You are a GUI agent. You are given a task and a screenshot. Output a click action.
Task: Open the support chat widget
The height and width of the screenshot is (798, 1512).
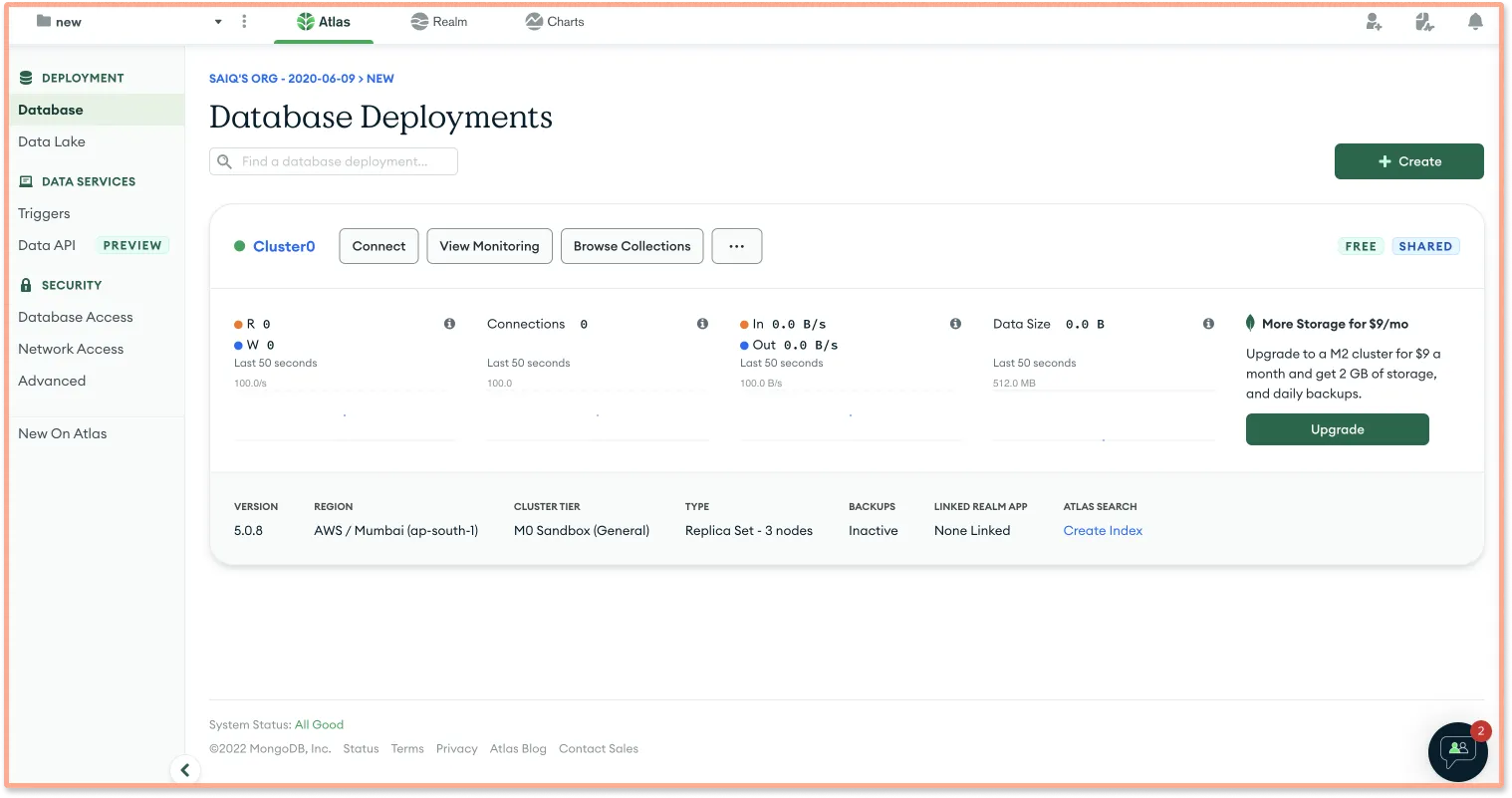pos(1458,752)
